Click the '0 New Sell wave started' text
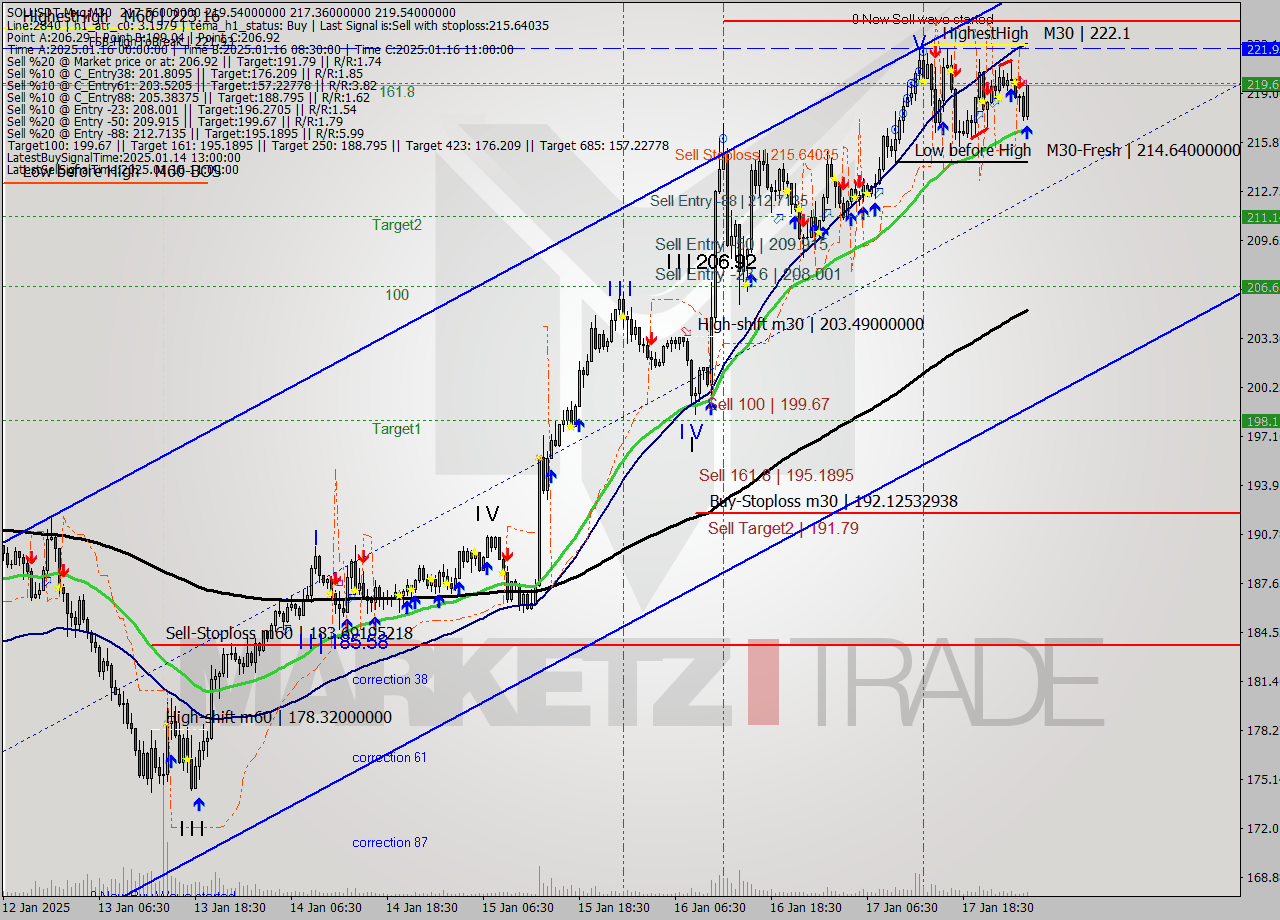Viewport: 1280px width, 920px height. tap(921, 19)
